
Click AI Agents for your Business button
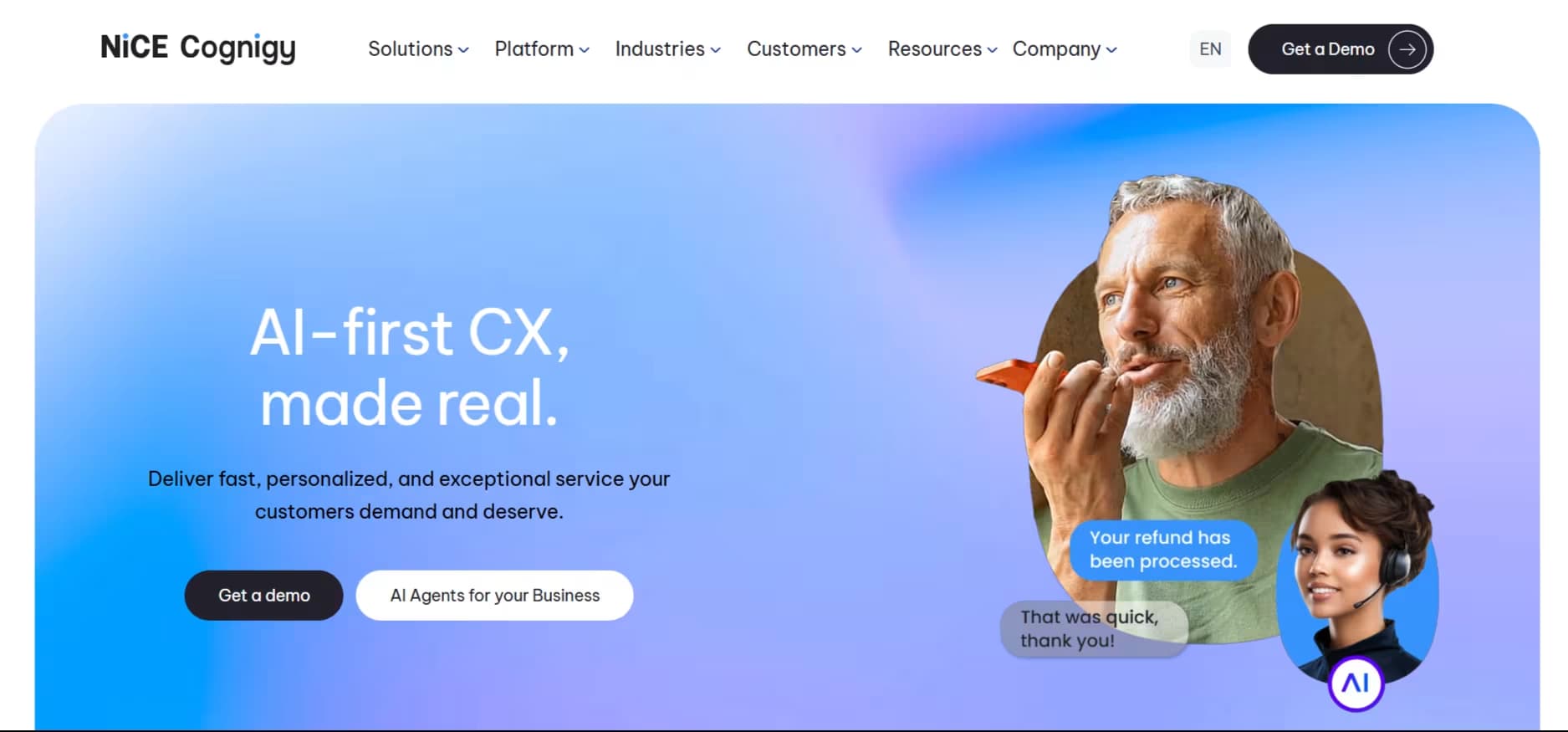(495, 596)
